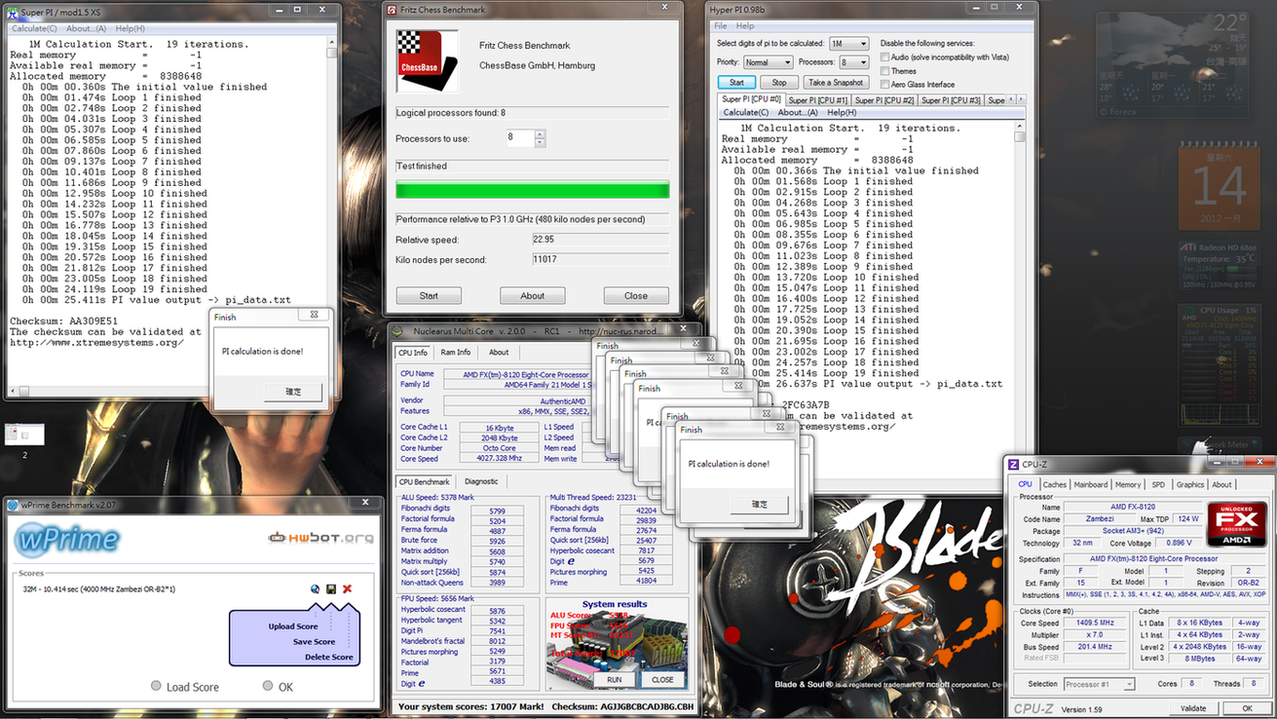This screenshot has width=1277, height=719.
Task: Toggle the Aero Glass Interface checkbox
Action: [885, 85]
